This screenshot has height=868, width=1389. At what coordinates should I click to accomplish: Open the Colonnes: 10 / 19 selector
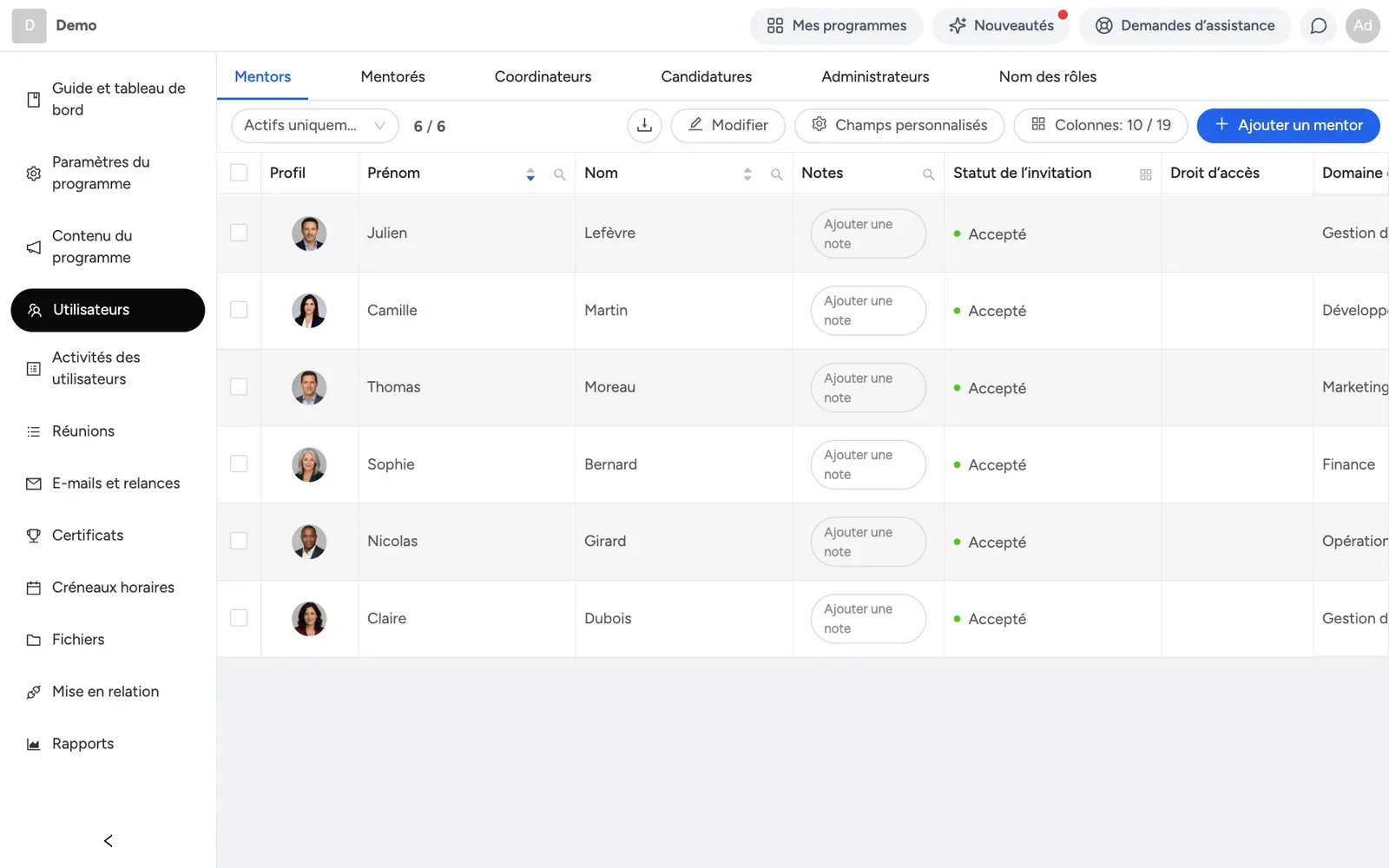[1101, 125]
